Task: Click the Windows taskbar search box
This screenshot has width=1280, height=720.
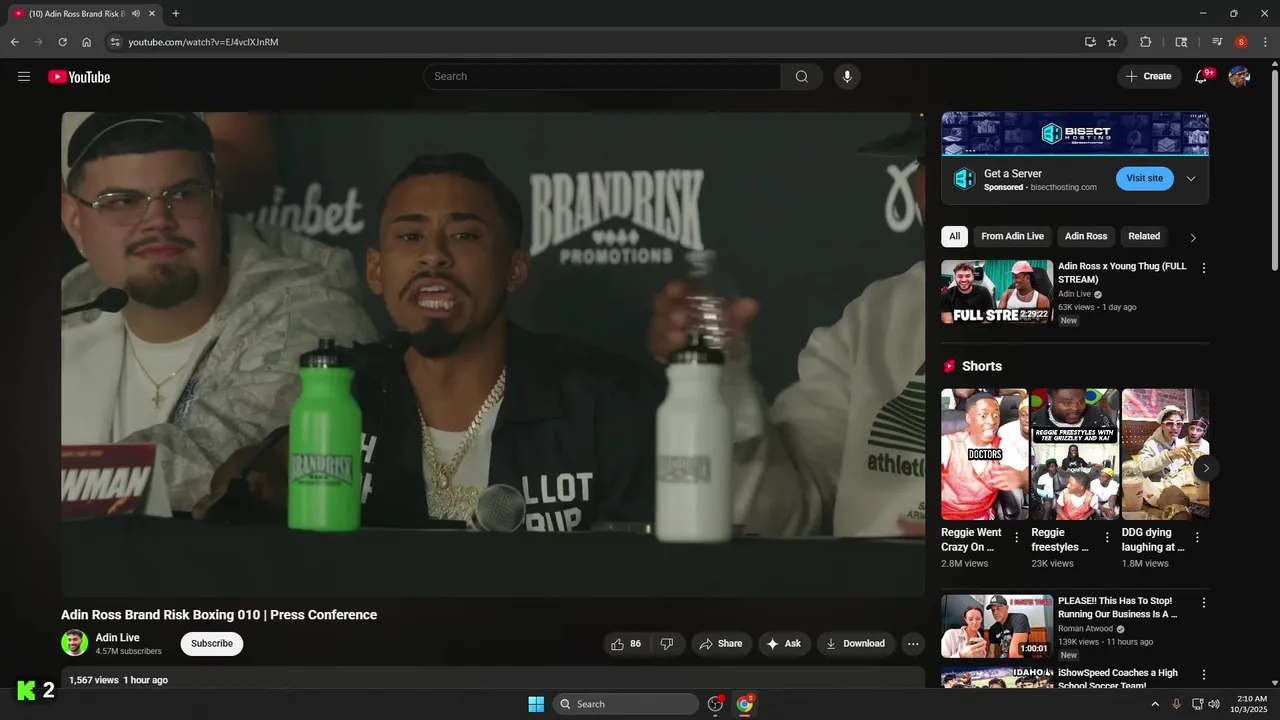Action: pos(626,704)
